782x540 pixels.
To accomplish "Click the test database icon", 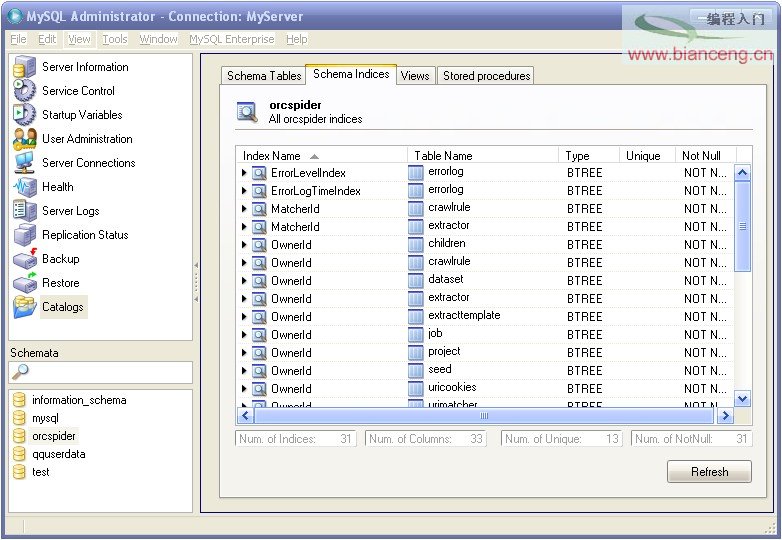I will pos(19,472).
